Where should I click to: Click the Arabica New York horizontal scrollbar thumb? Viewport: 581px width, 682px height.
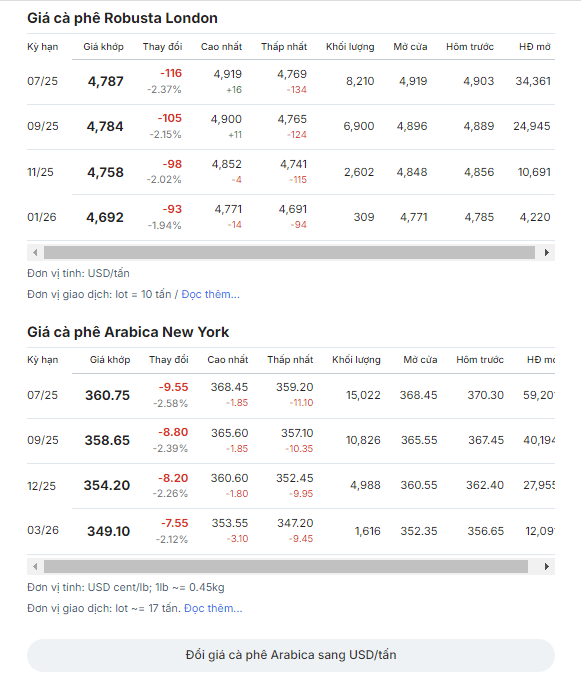tap(286, 567)
